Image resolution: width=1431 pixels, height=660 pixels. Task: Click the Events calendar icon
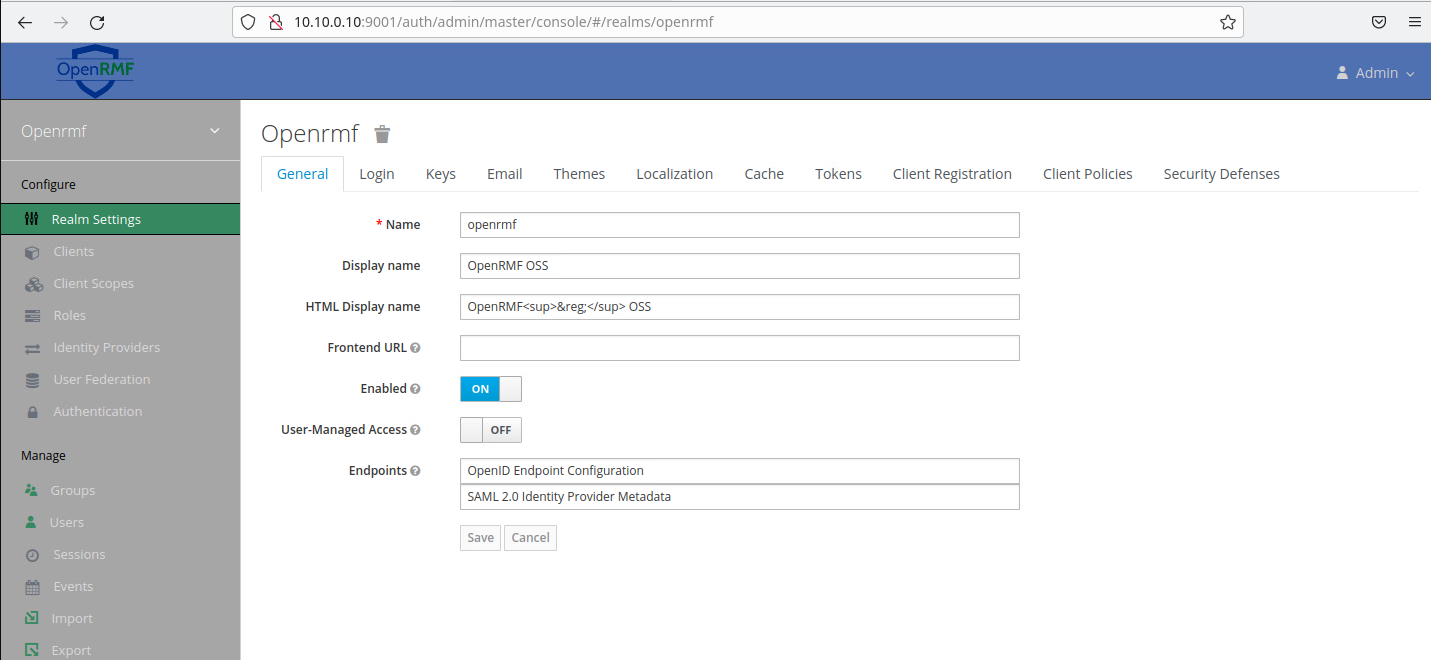click(31, 586)
